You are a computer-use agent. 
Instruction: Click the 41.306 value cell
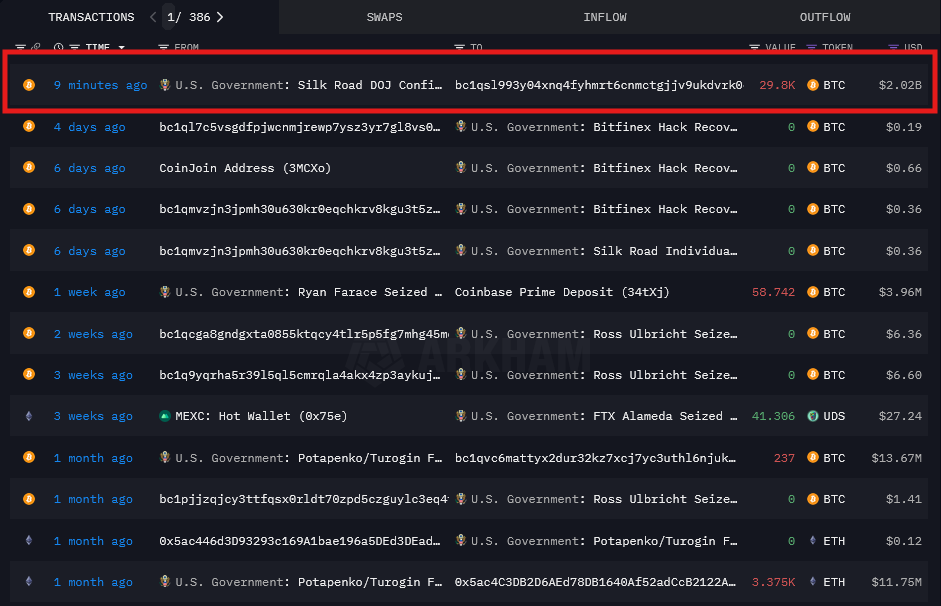coord(774,416)
